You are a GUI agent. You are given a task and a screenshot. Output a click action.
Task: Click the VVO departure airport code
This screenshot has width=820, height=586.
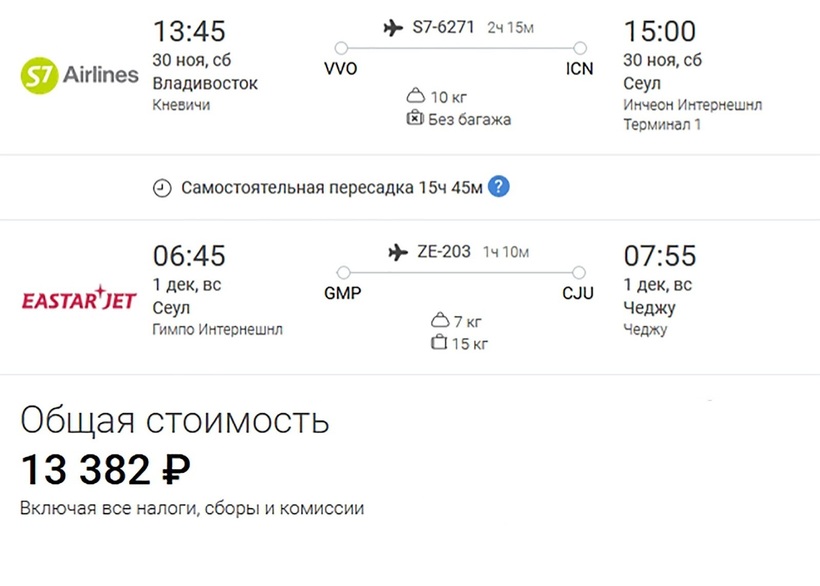click(341, 69)
